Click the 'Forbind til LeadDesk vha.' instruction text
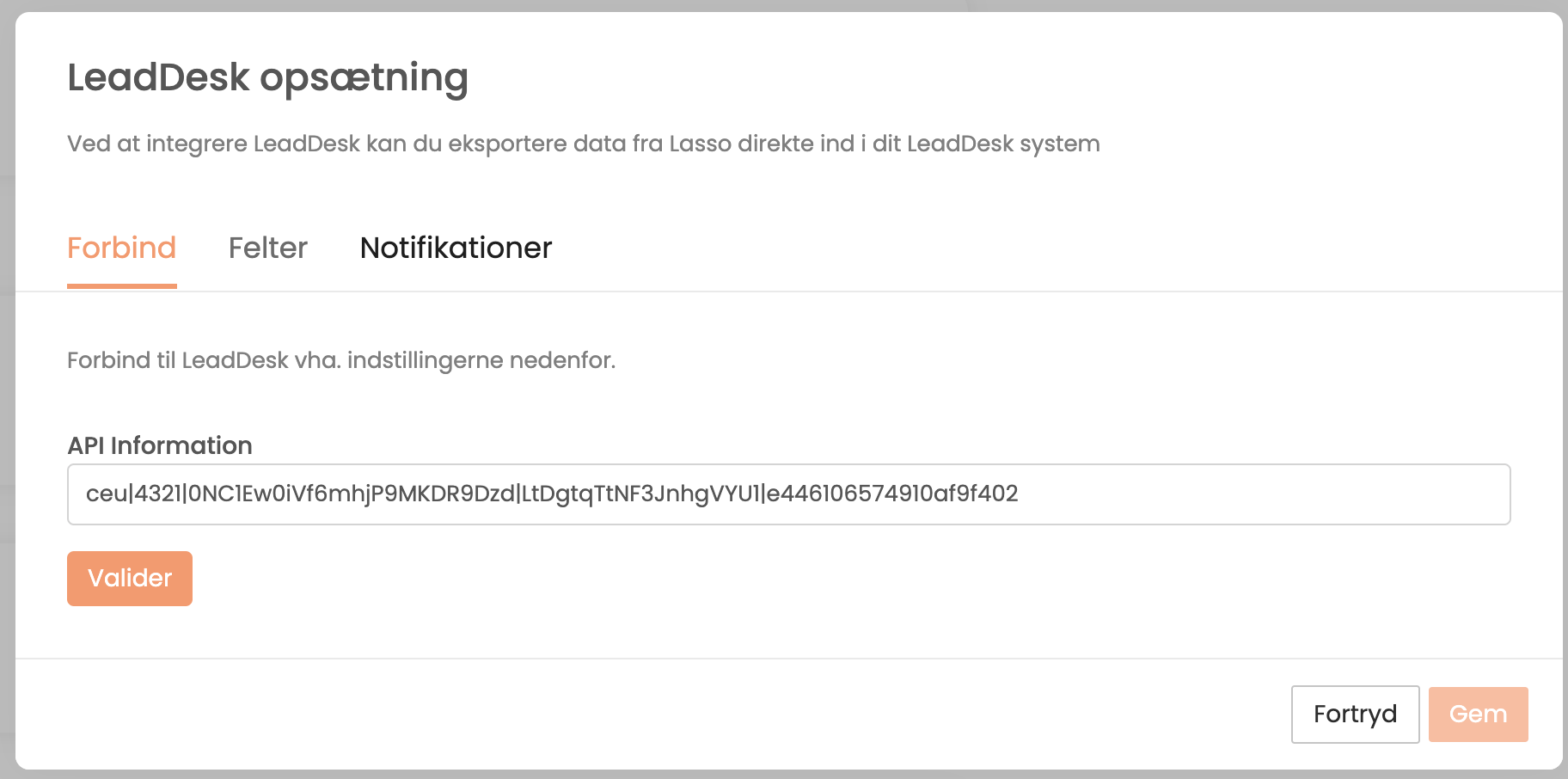The image size is (1568, 779). coord(341,360)
